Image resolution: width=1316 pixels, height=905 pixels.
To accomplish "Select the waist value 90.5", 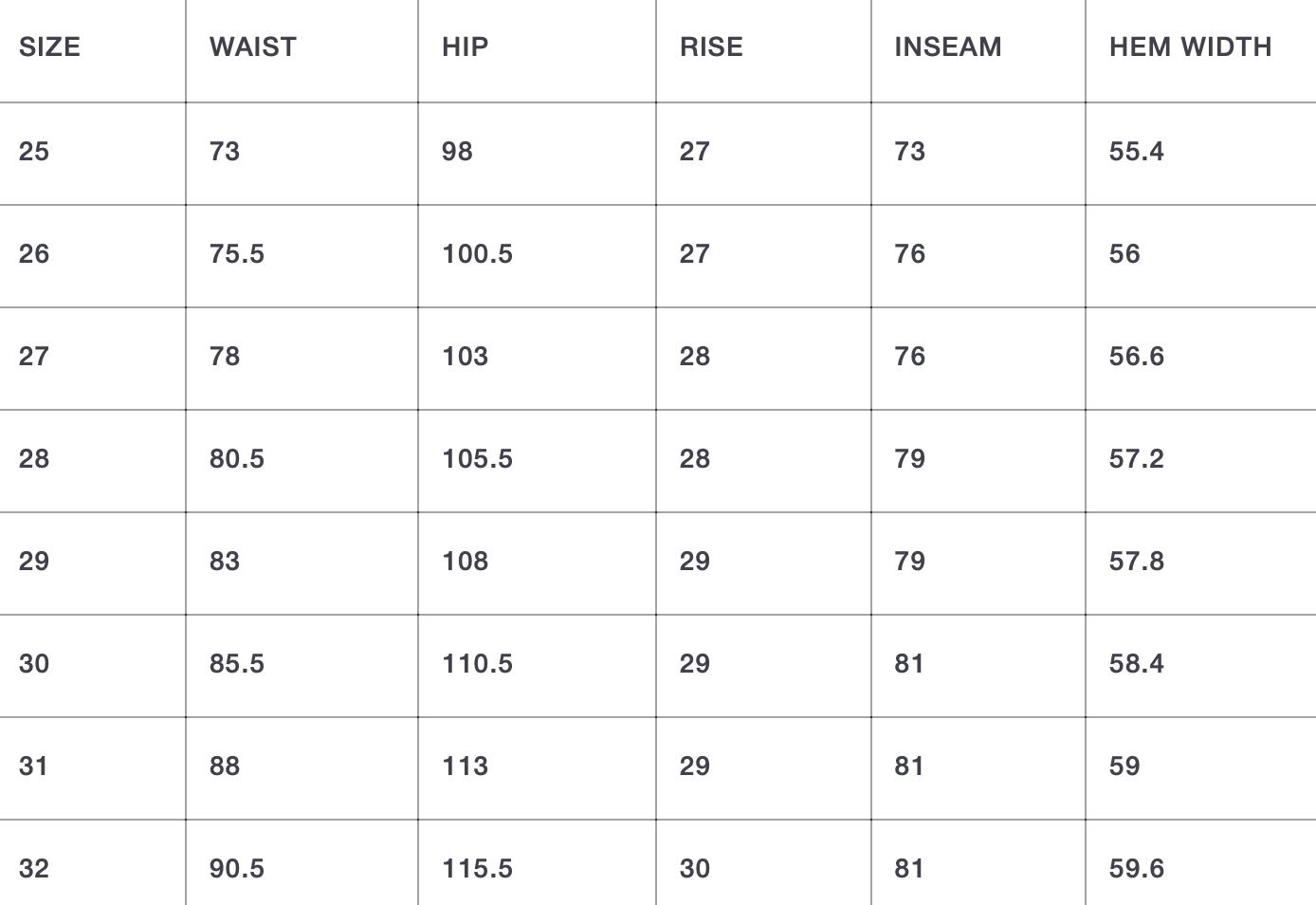I will tap(237, 869).
